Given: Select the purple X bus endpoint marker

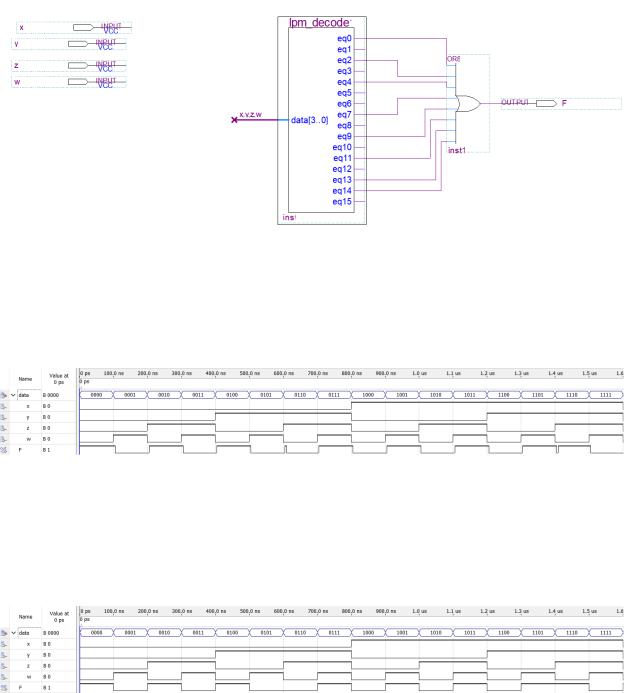Looking at the screenshot, I should (234, 120).
